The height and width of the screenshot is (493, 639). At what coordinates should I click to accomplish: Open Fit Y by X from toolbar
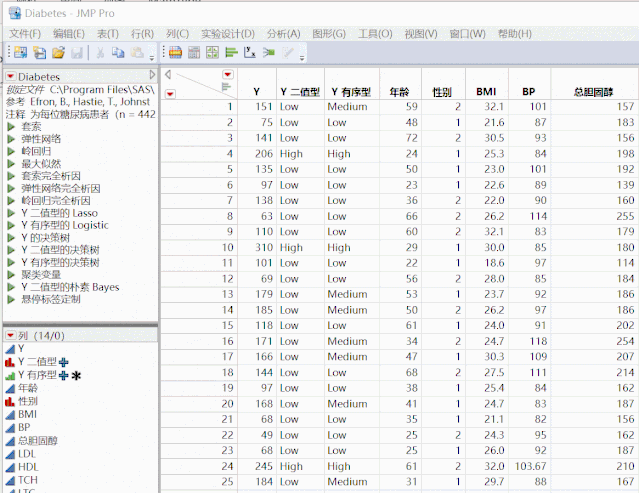coord(250,53)
